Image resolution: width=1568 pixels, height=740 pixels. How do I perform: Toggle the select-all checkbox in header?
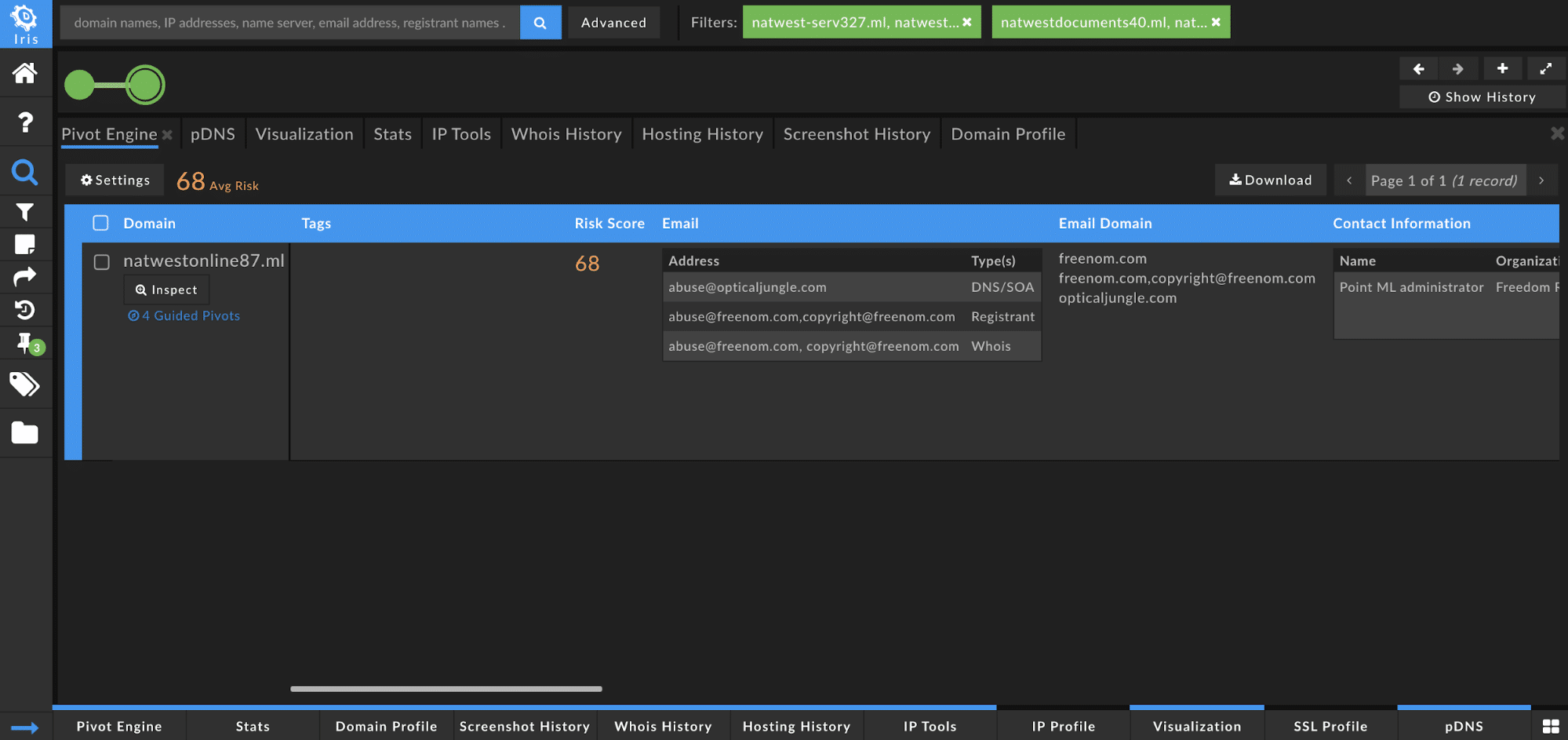point(100,223)
